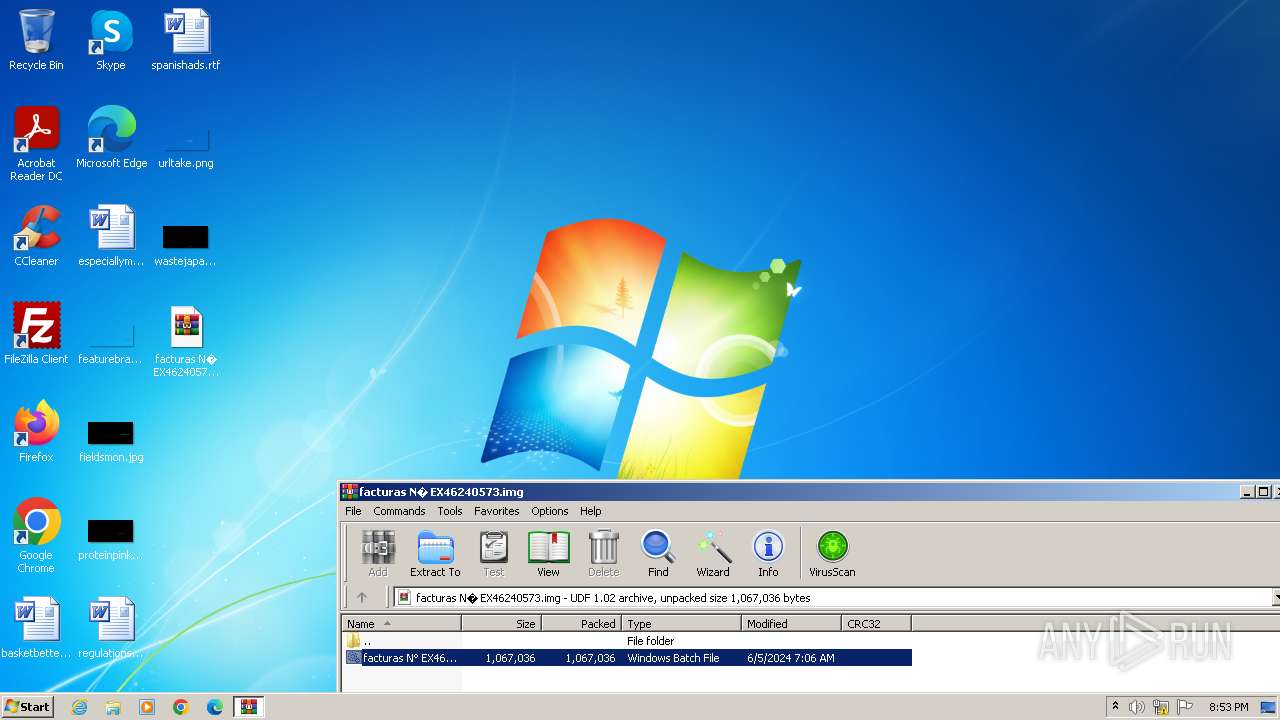Select the Recycle Bin desktop icon
The width and height of the screenshot is (1280, 720).
36,40
